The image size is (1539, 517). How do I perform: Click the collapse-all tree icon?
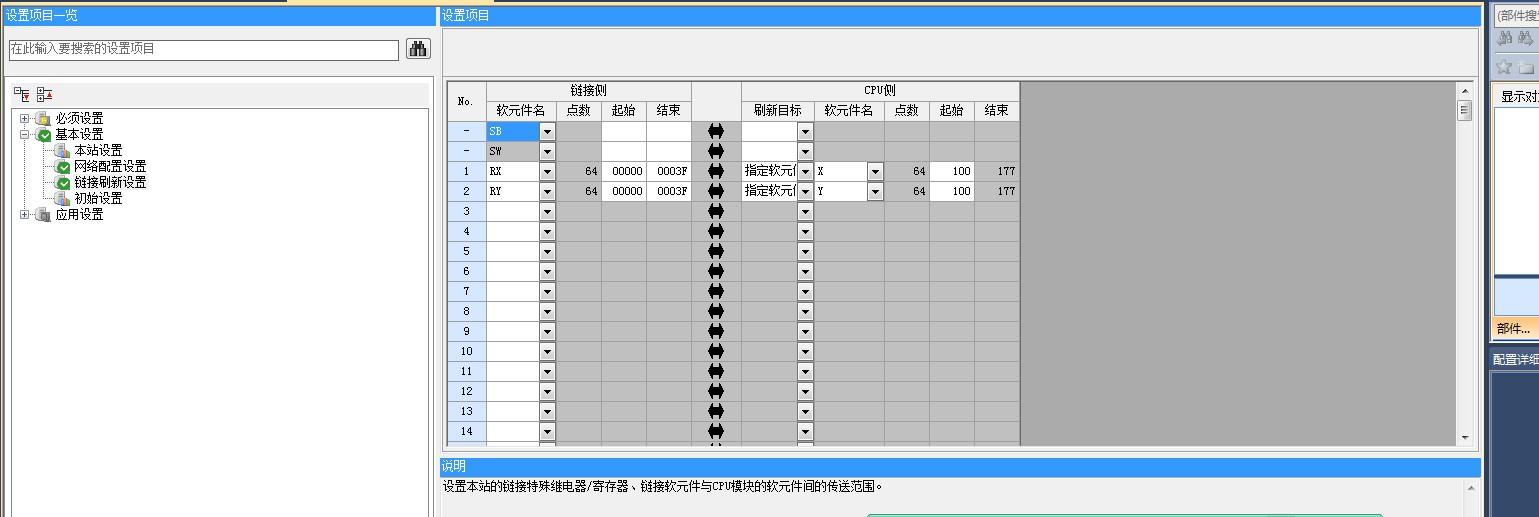coord(44,94)
